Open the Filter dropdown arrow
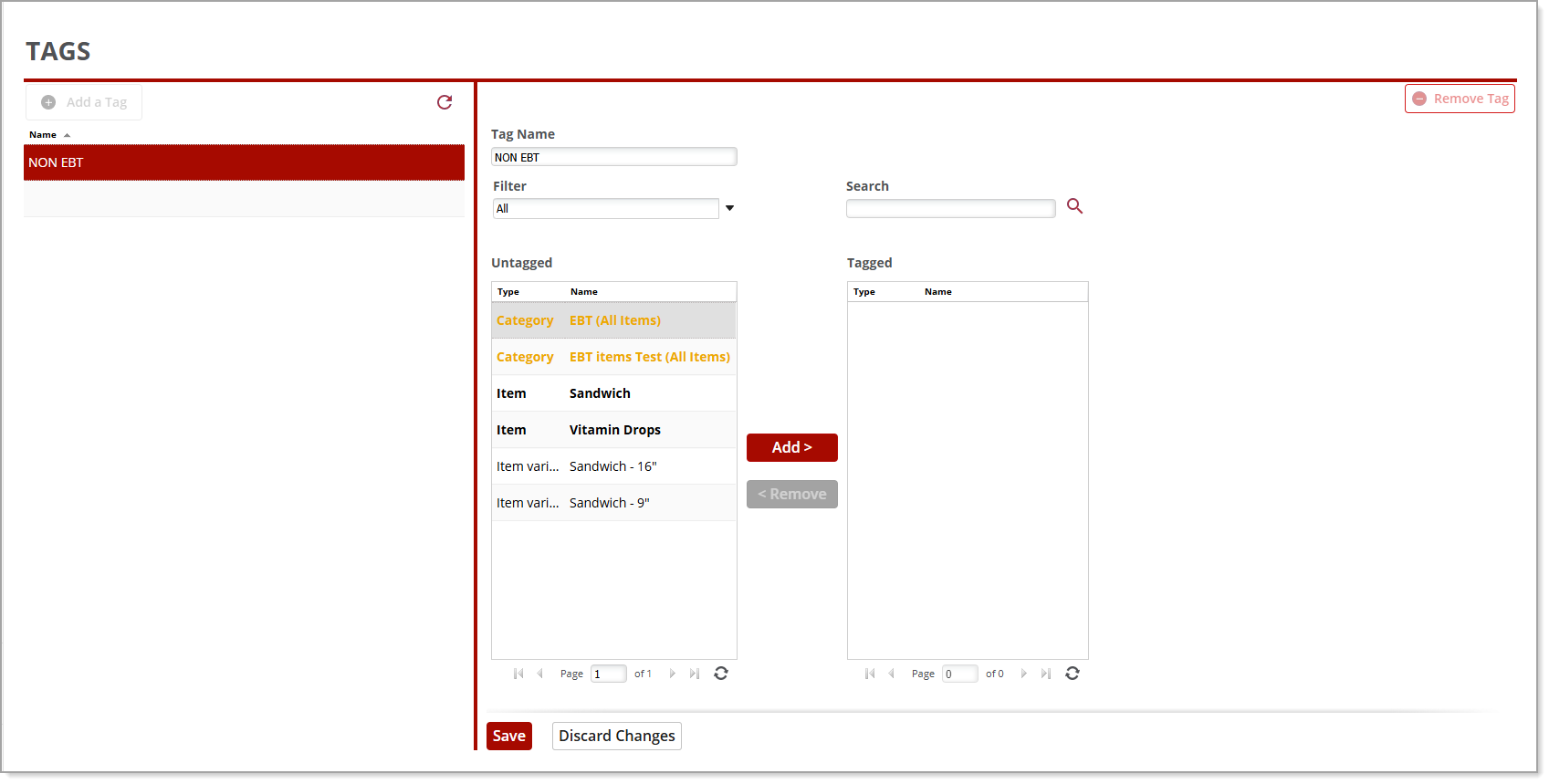Viewport: 1549px width, 784px height. coord(729,208)
